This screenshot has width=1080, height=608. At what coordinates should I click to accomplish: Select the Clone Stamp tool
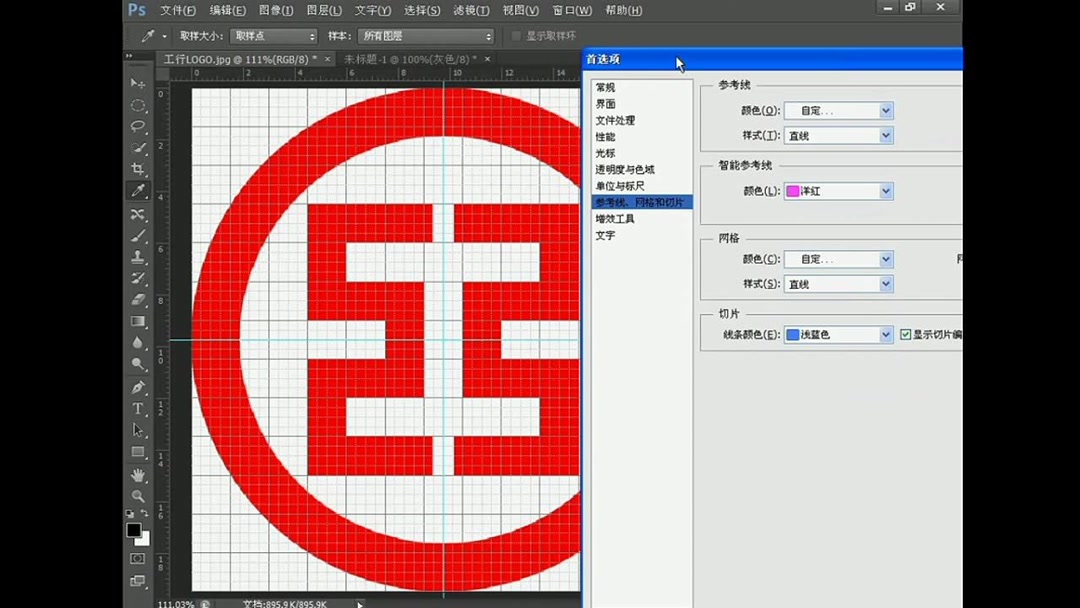tap(138, 256)
